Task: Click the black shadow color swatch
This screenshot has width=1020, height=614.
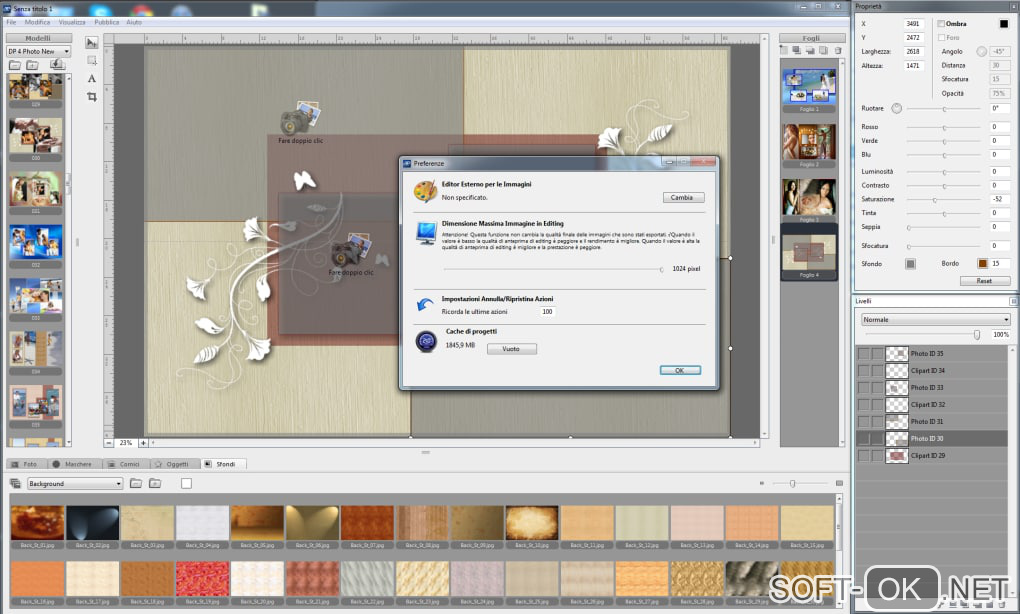Action: click(1004, 23)
